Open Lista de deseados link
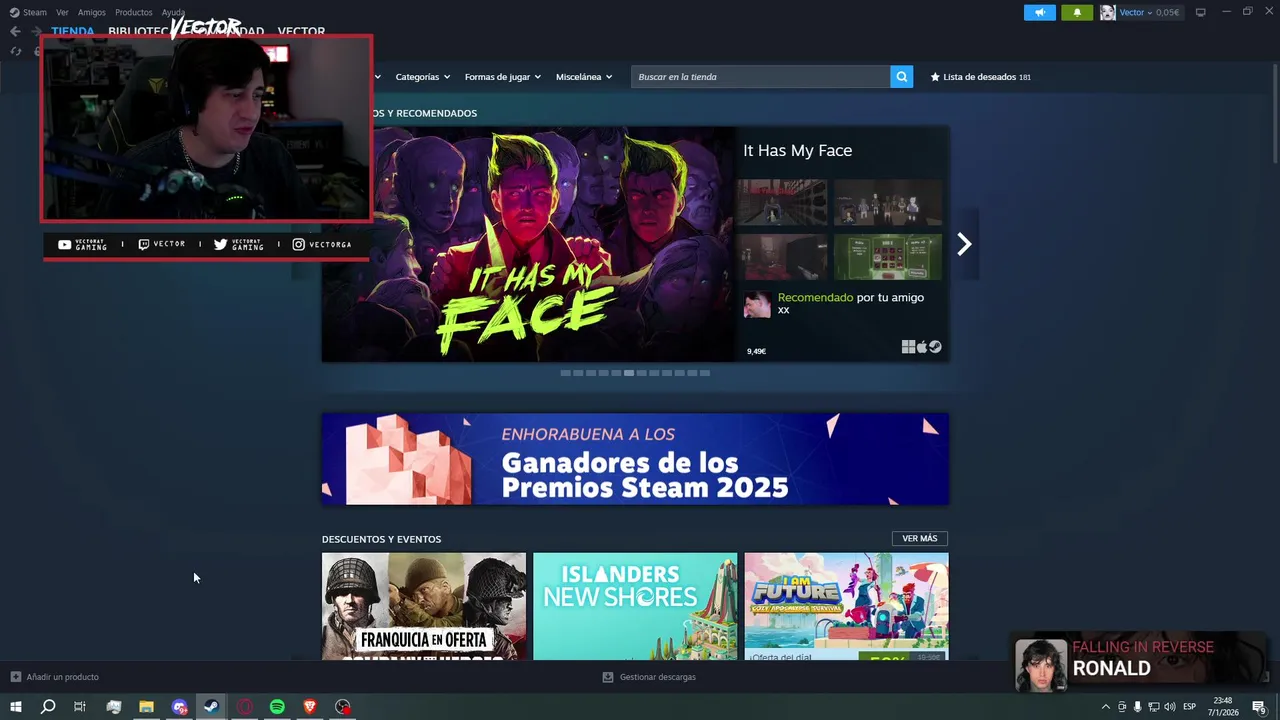1280x720 pixels. click(x=980, y=77)
